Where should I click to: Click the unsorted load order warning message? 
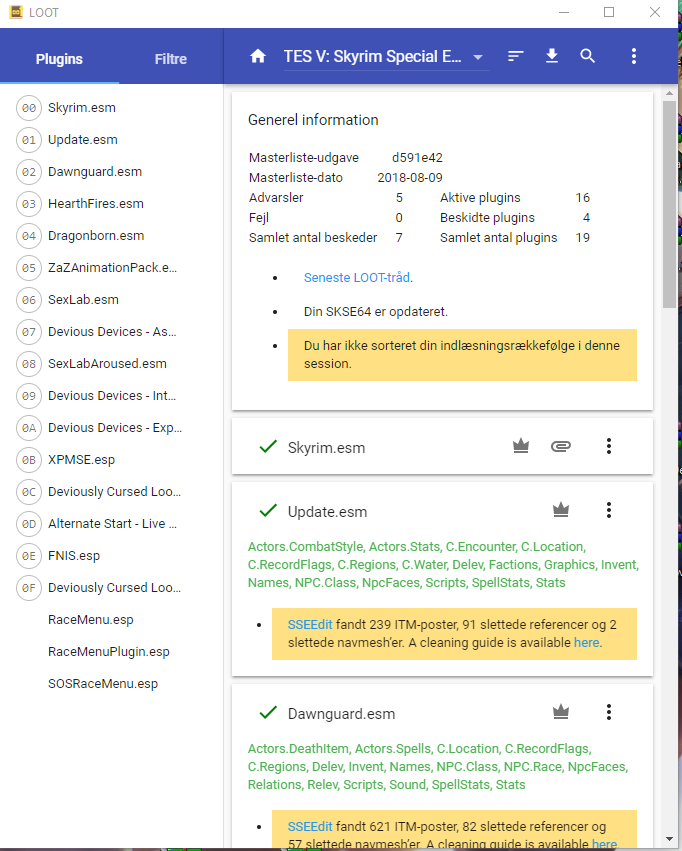[x=462, y=355]
